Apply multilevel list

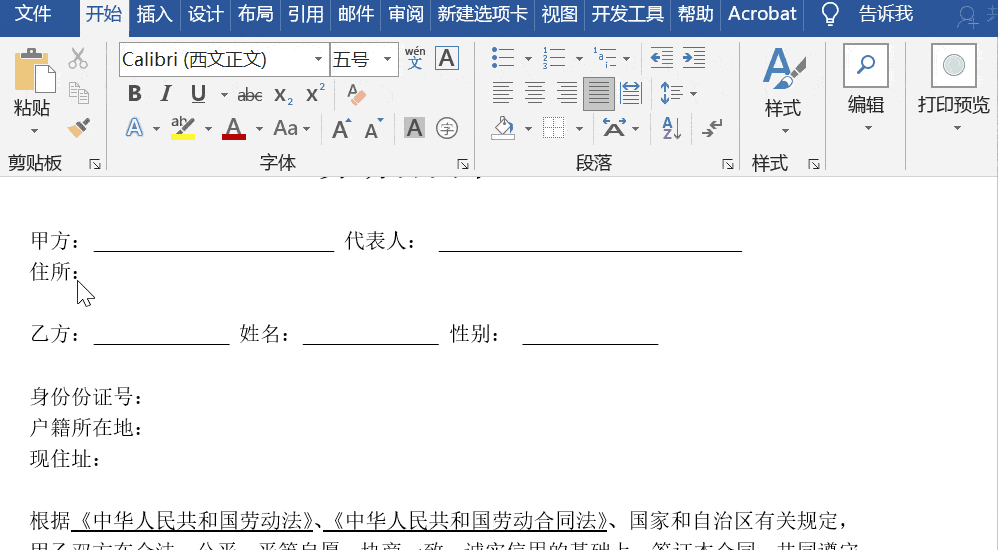604,58
